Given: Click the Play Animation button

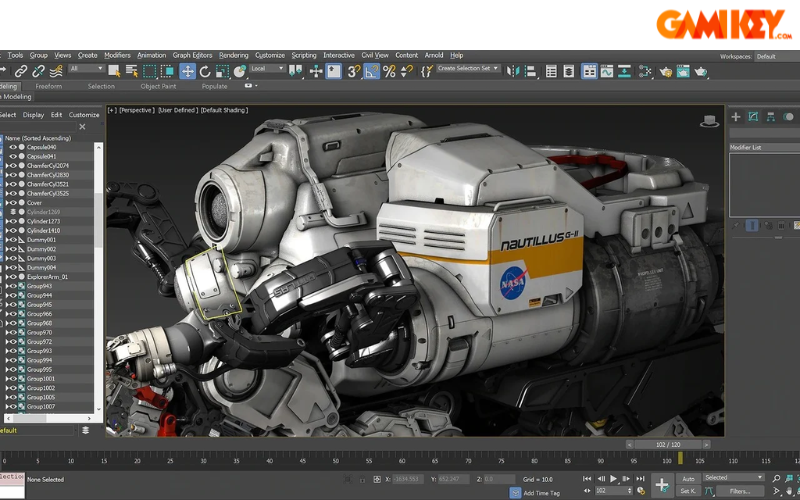Looking at the screenshot, I should pyautogui.click(x=614, y=479).
